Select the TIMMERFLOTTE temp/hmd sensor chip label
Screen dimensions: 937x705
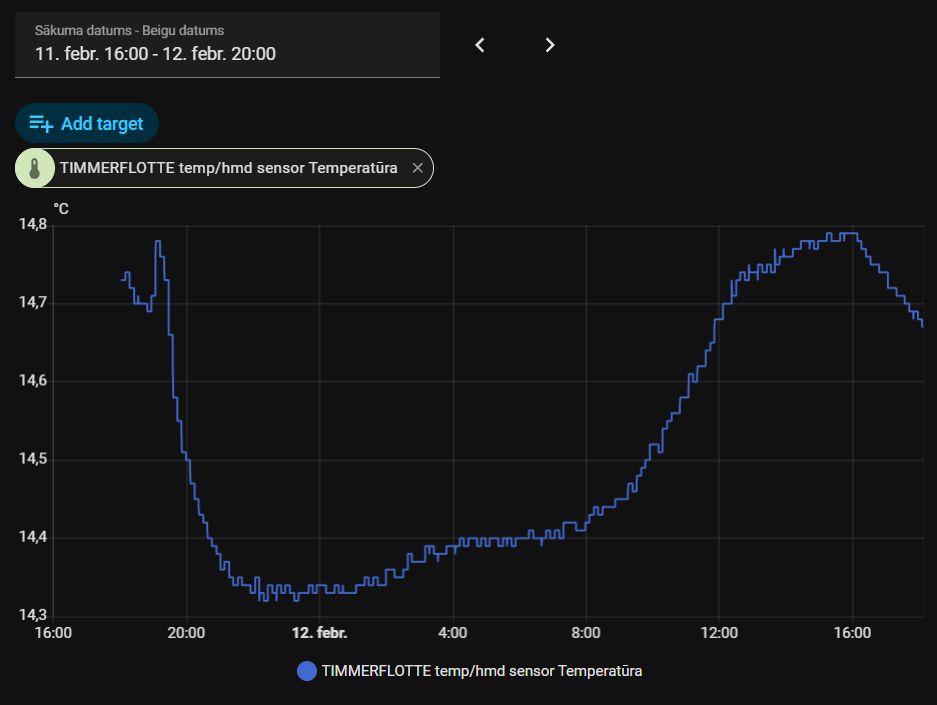pos(228,168)
